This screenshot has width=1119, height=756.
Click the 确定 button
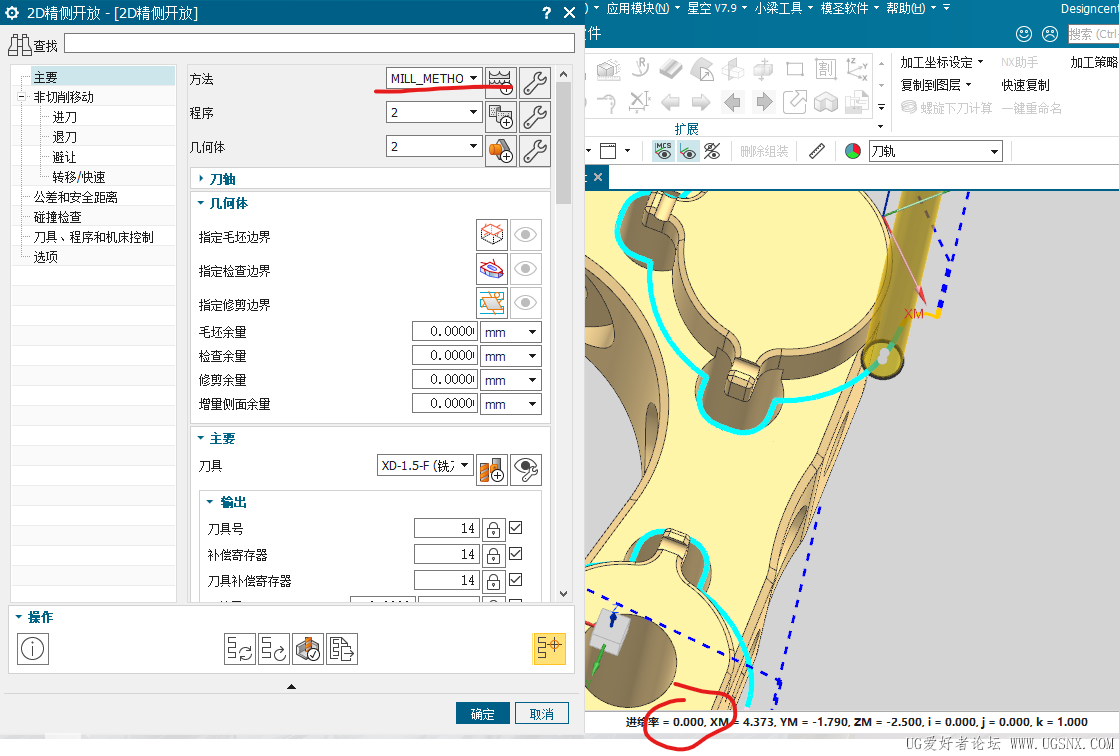tap(483, 713)
